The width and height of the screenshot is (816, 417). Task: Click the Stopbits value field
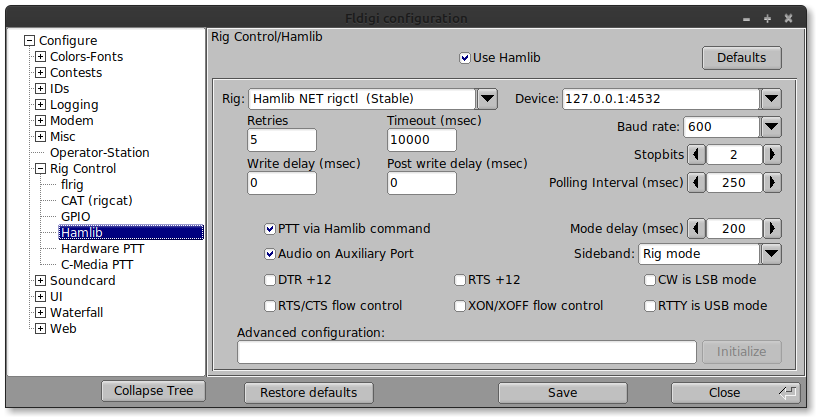click(734, 155)
